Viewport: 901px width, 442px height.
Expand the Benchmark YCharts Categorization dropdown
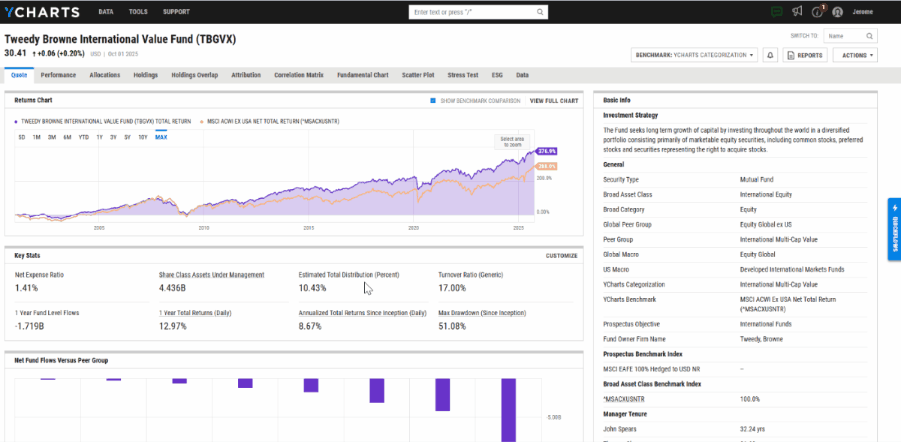[x=695, y=55]
